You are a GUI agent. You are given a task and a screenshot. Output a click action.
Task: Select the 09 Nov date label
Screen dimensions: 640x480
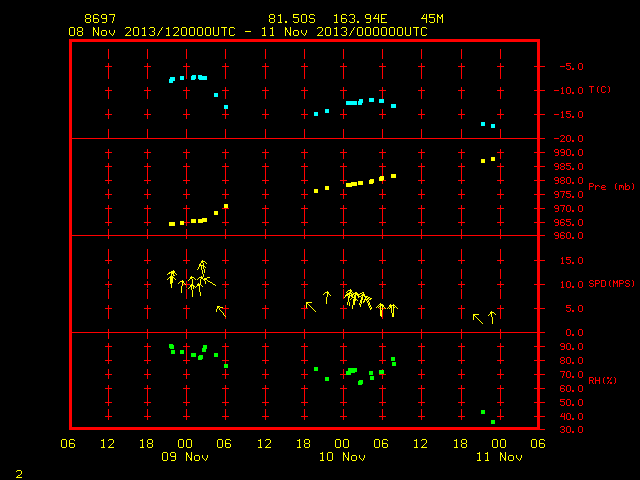pyautogui.click(x=185, y=457)
